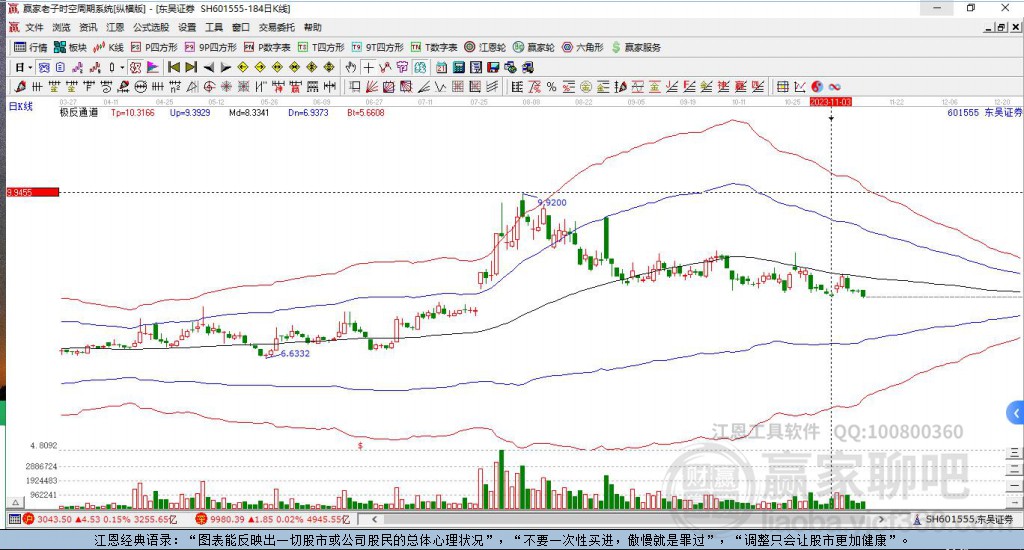Click the status bar keyboard icon
This screenshot has width=1024, height=550.
pyautogui.click(x=14, y=519)
